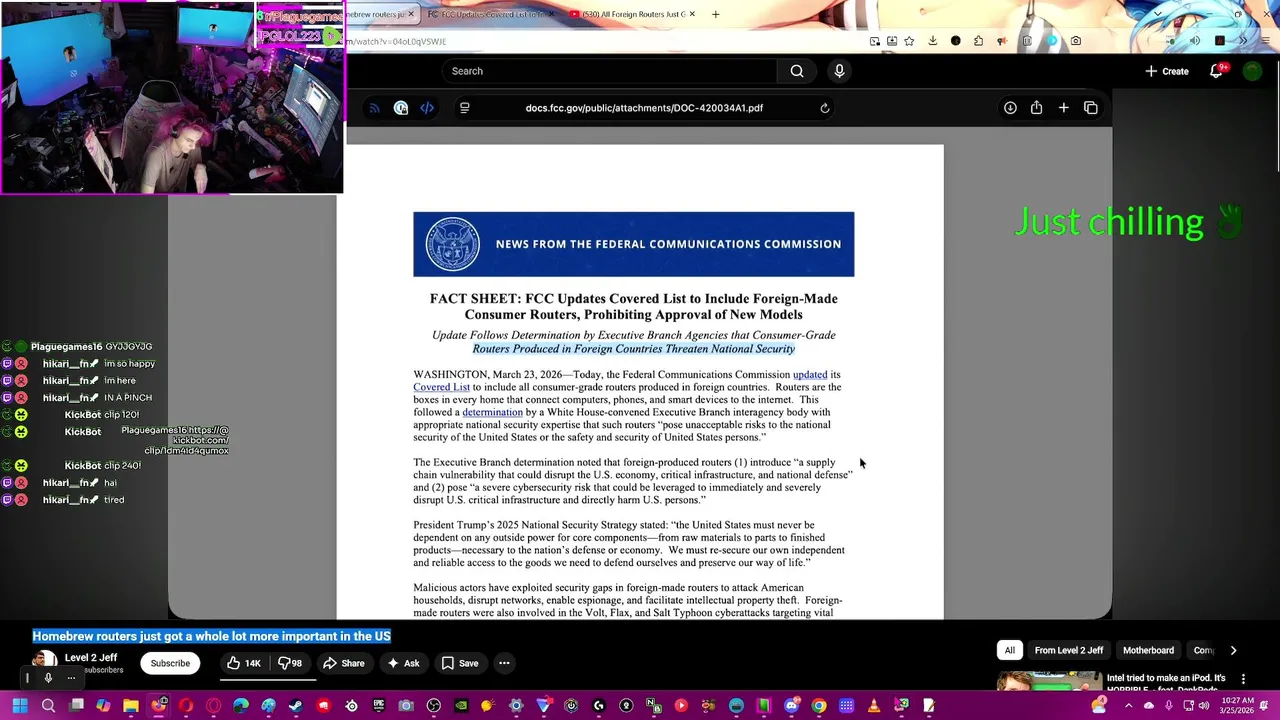The height and width of the screenshot is (720, 1280).
Task: Click the reader view icon beside the PDF address
Action: tap(465, 108)
